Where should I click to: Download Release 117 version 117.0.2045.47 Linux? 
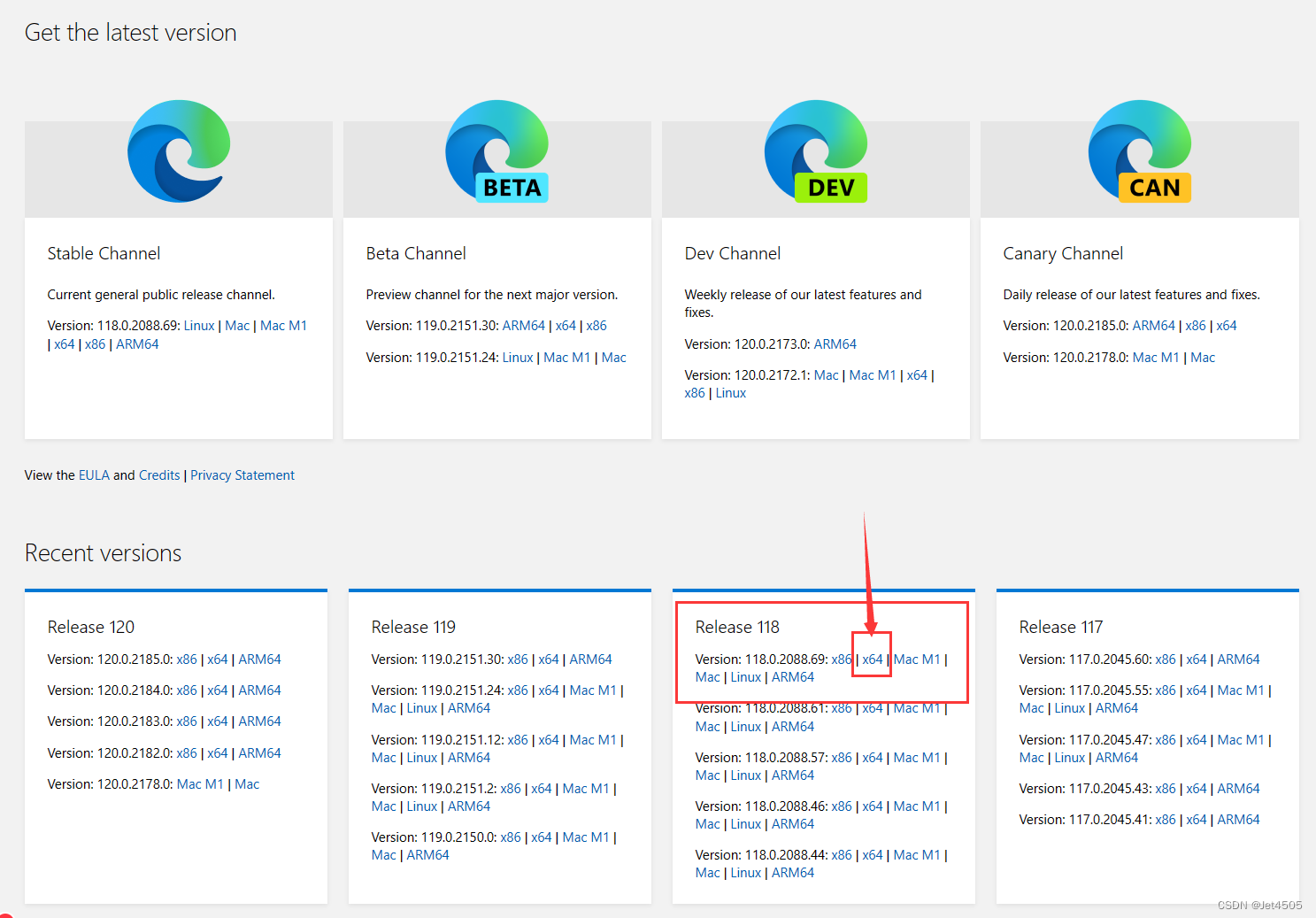pyautogui.click(x=1070, y=758)
